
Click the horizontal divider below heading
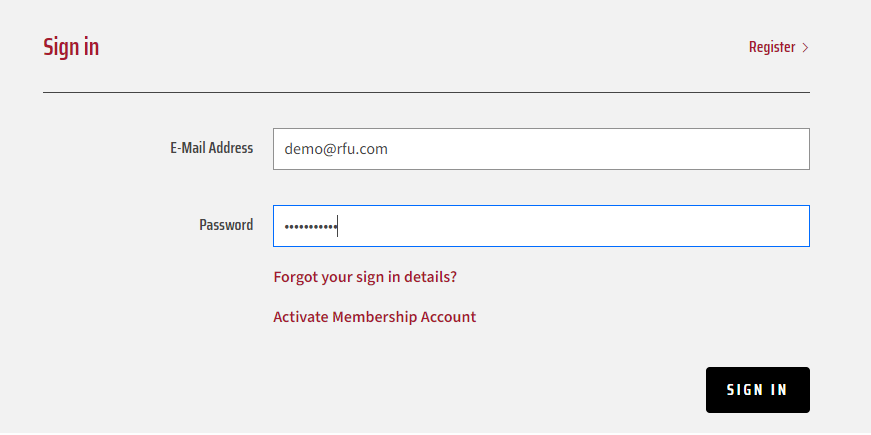(x=426, y=92)
